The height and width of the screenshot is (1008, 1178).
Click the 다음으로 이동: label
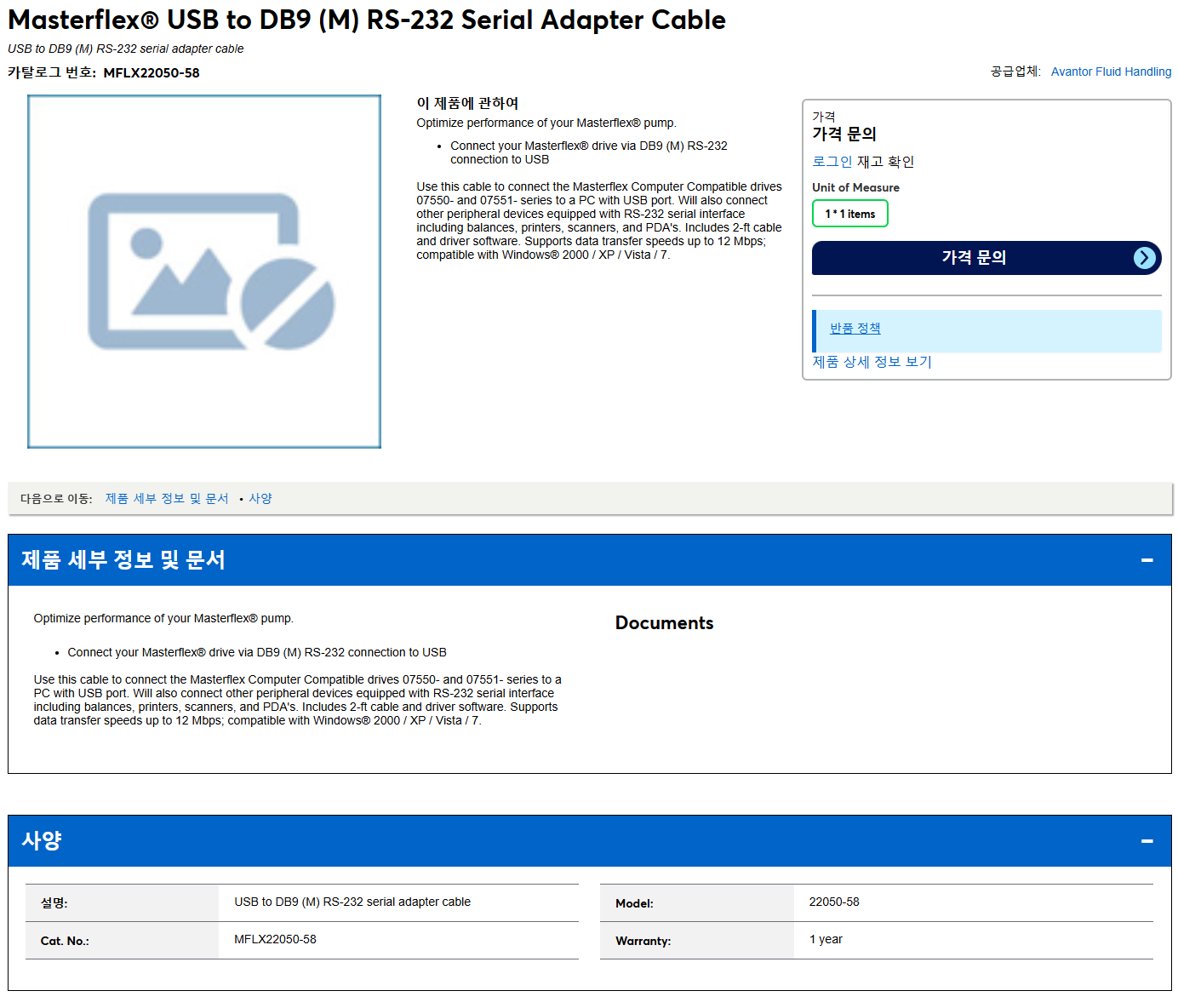pyautogui.click(x=56, y=499)
